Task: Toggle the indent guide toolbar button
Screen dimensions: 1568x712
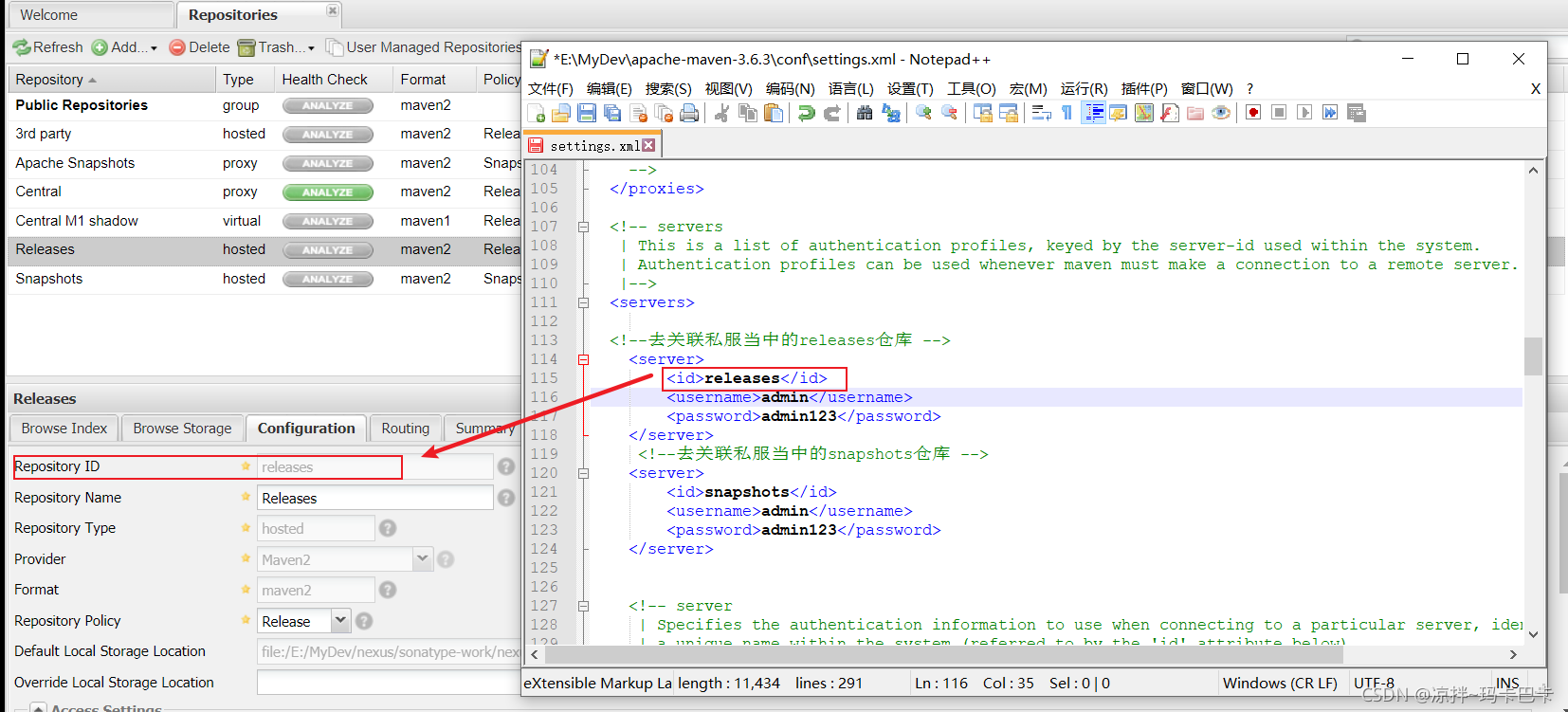Action: 1094,113
